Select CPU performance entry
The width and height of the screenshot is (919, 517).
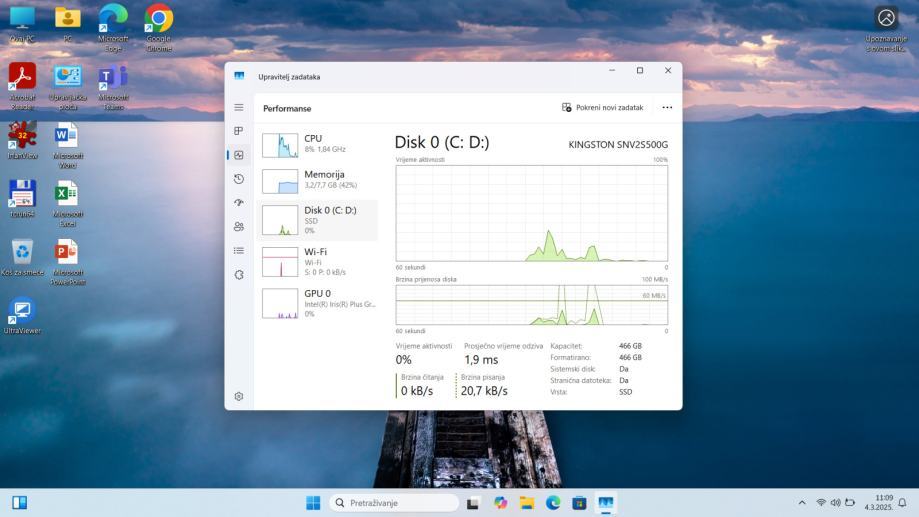pyautogui.click(x=317, y=145)
